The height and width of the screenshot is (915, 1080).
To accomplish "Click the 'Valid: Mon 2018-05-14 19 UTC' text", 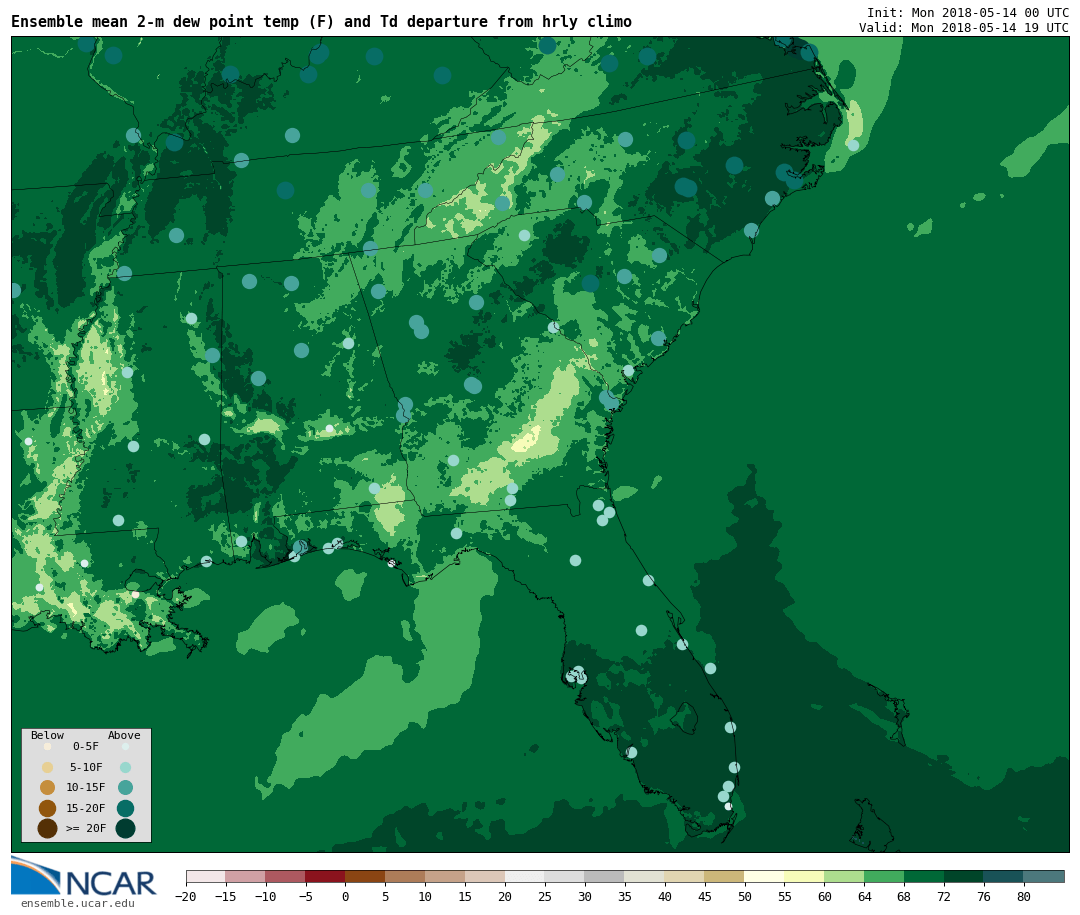I will (x=964, y=28).
